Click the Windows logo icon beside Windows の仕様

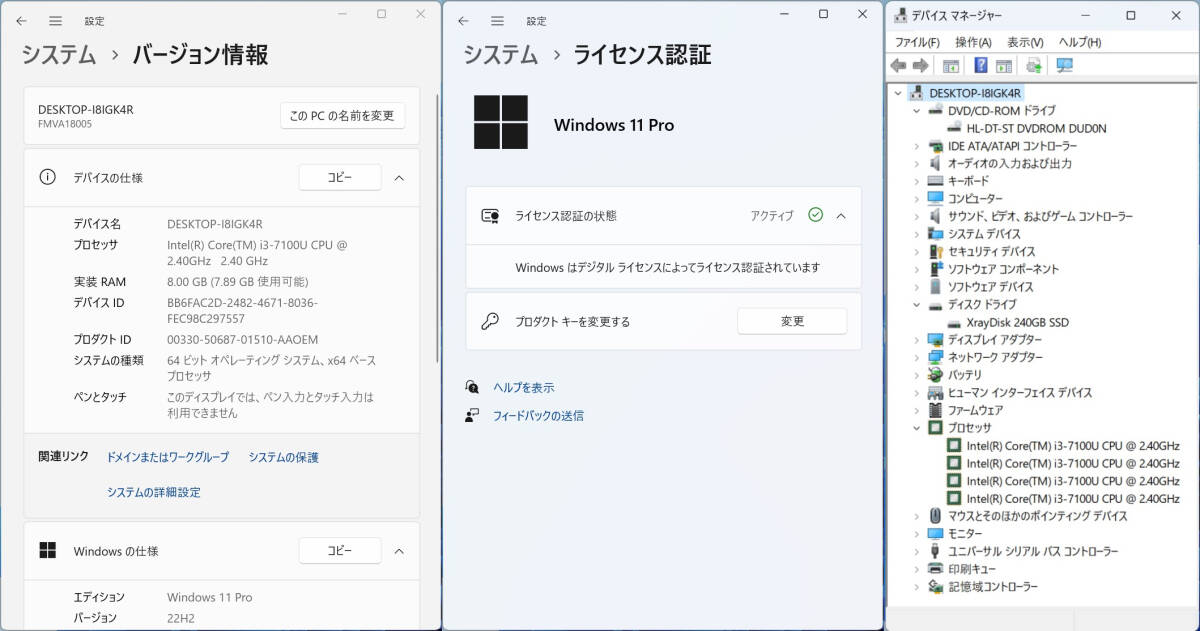point(47,550)
